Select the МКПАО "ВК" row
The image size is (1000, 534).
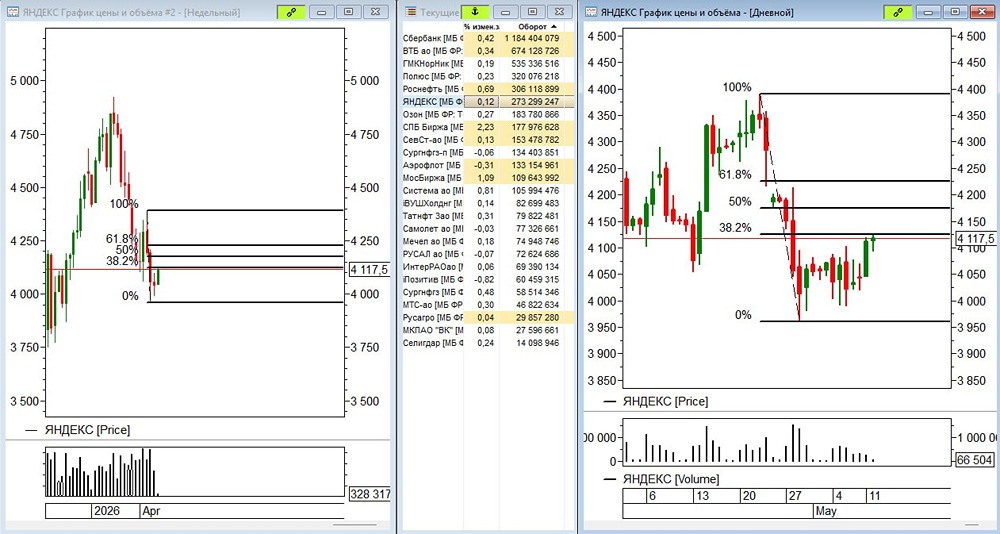coord(488,330)
